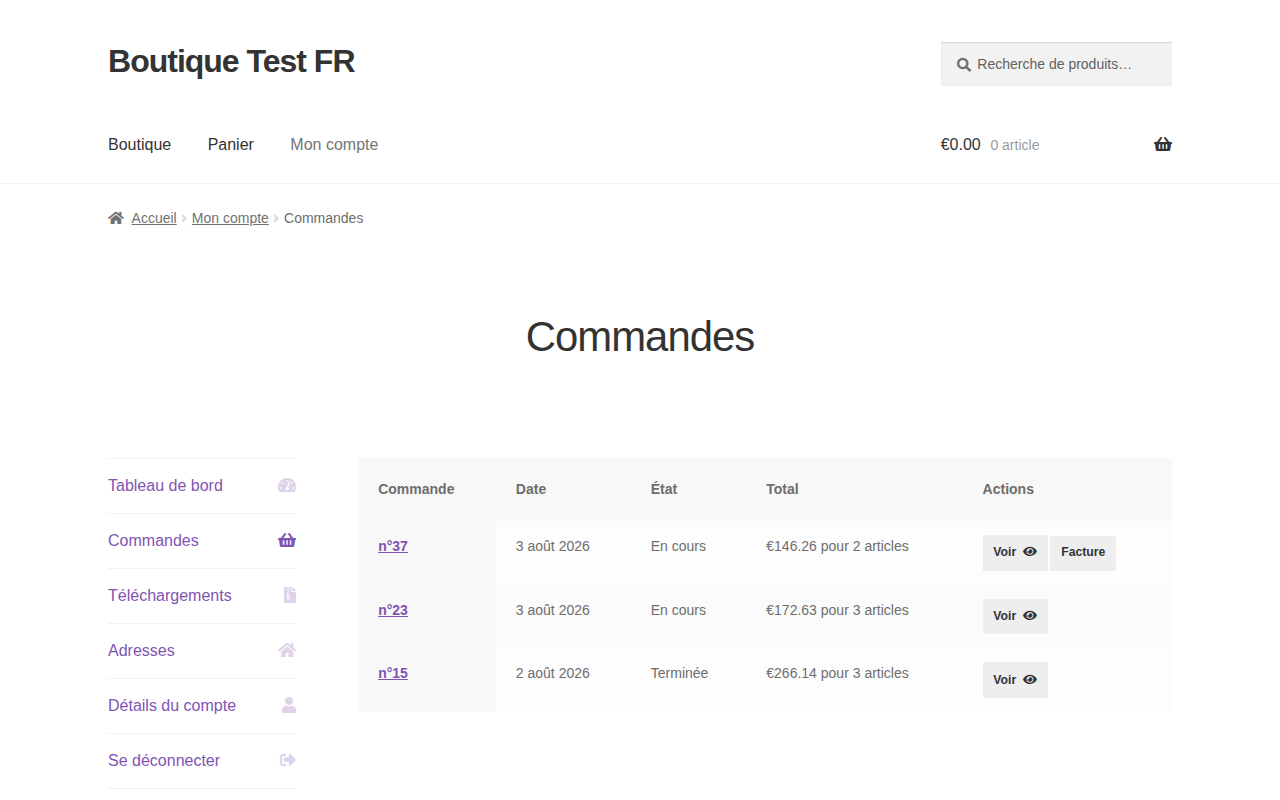The image size is (1280, 800).
Task: Click the Commandes basket icon in sidebar
Action: click(x=287, y=541)
